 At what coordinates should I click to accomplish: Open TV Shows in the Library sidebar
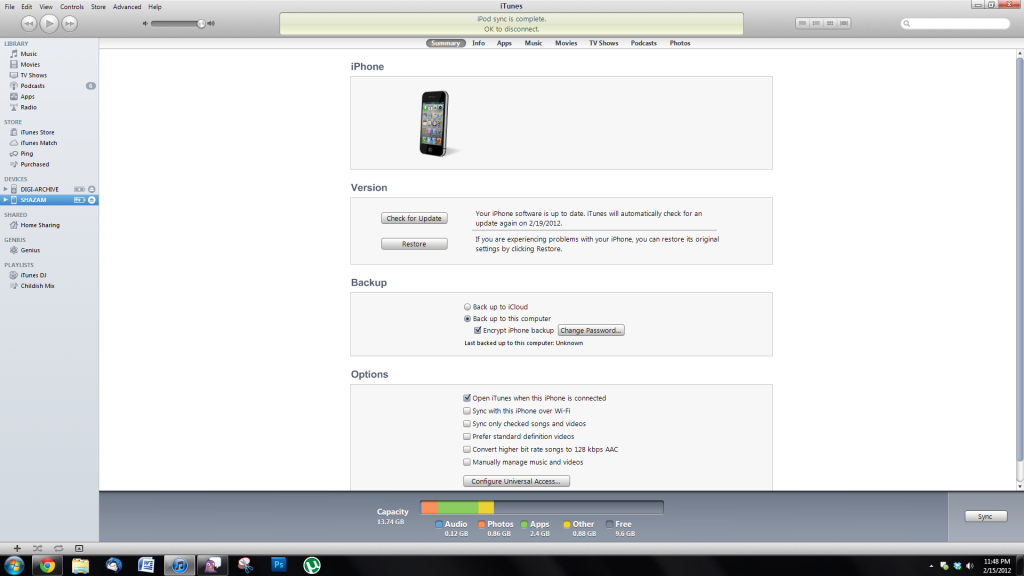[x=33, y=75]
